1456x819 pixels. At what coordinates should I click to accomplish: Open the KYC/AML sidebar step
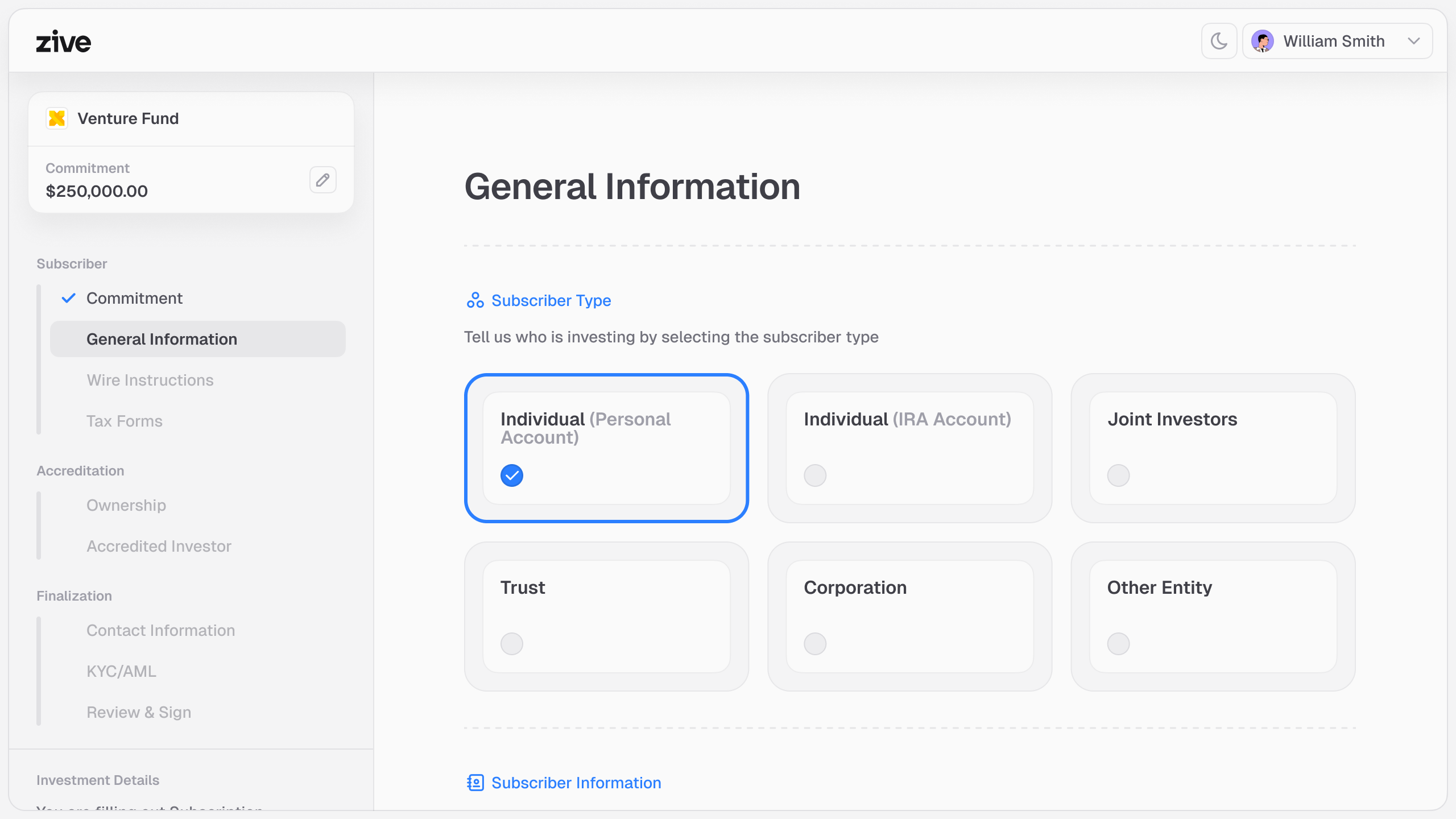pos(121,671)
